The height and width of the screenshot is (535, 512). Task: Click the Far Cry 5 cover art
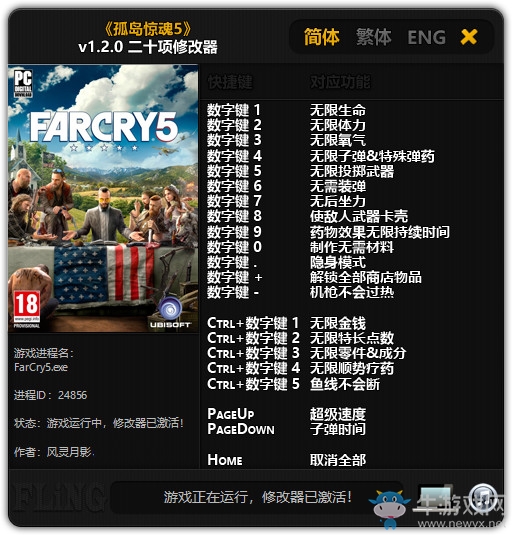103,198
